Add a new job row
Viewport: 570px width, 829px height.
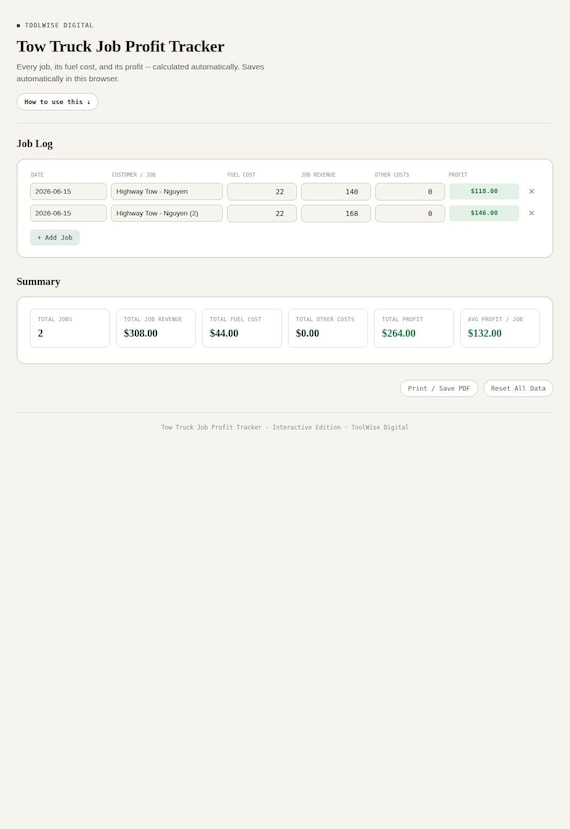point(55,237)
